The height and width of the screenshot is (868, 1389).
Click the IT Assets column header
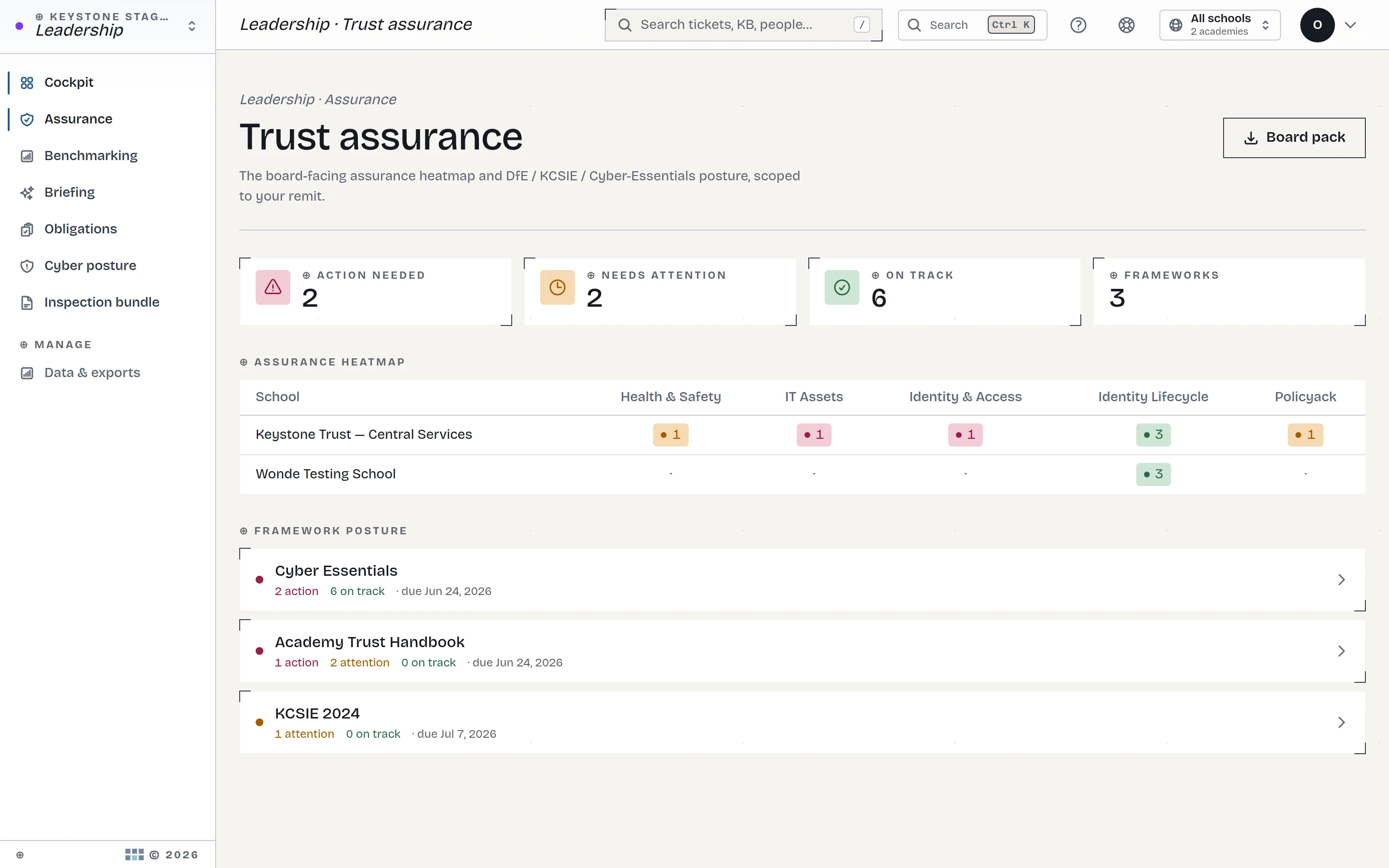pyautogui.click(x=814, y=397)
